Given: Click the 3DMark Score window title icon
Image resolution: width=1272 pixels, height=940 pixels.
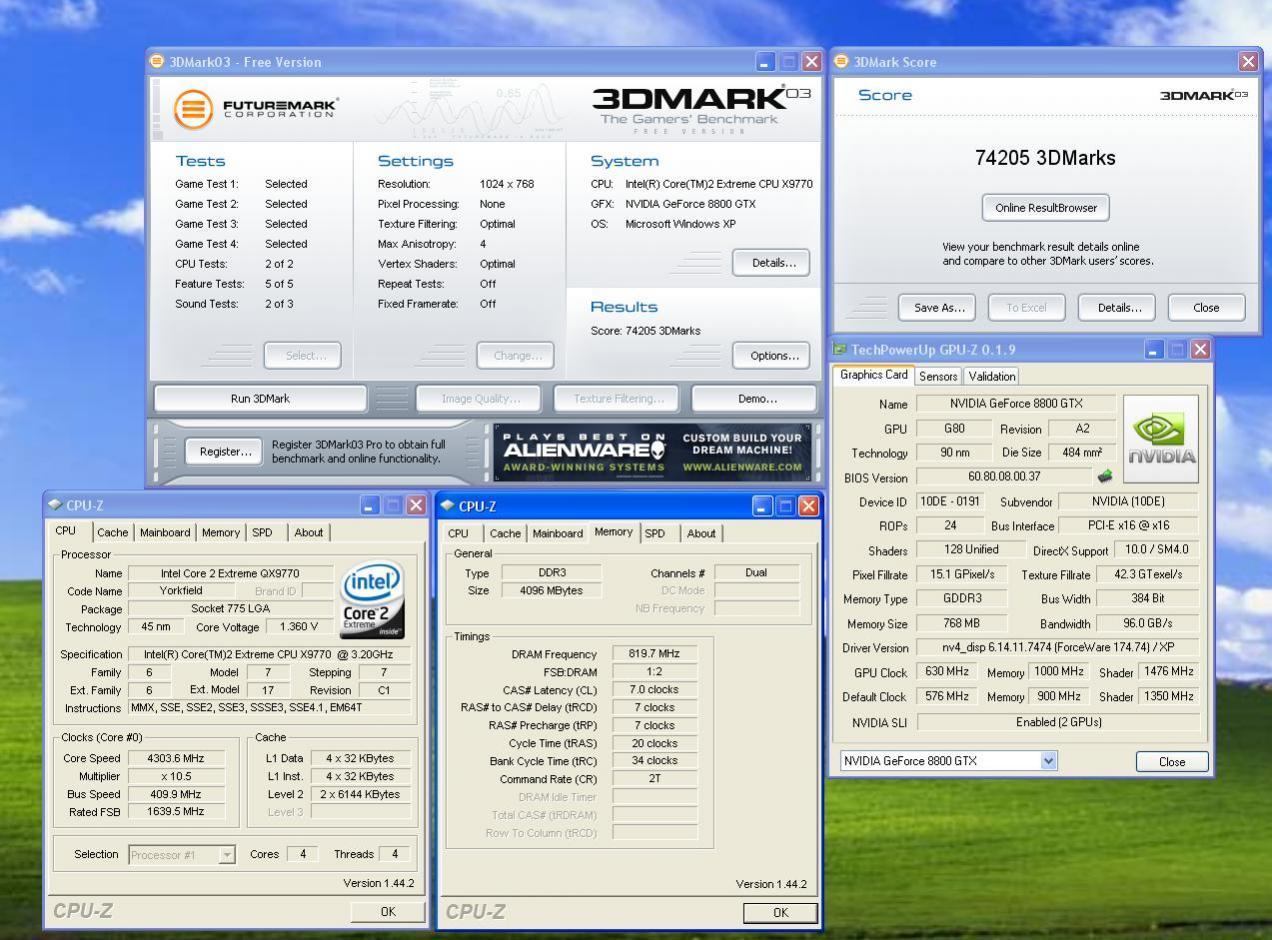Looking at the screenshot, I should tap(841, 61).
